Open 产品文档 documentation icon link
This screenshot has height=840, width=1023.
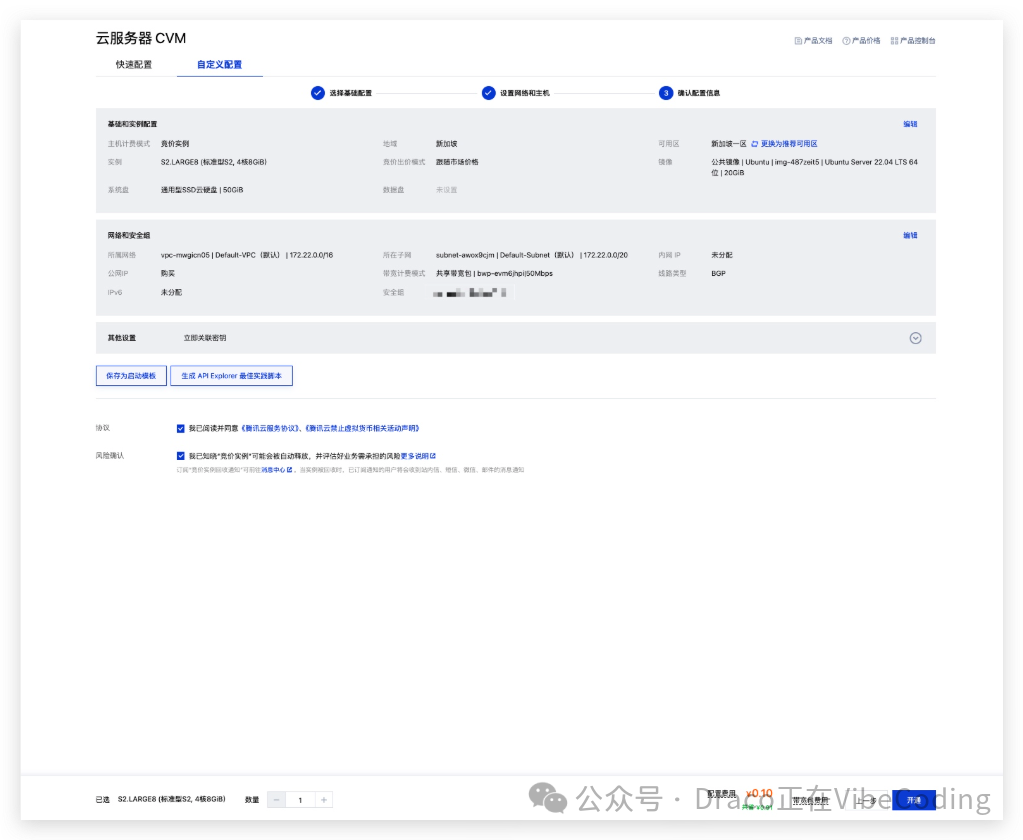click(x=798, y=41)
